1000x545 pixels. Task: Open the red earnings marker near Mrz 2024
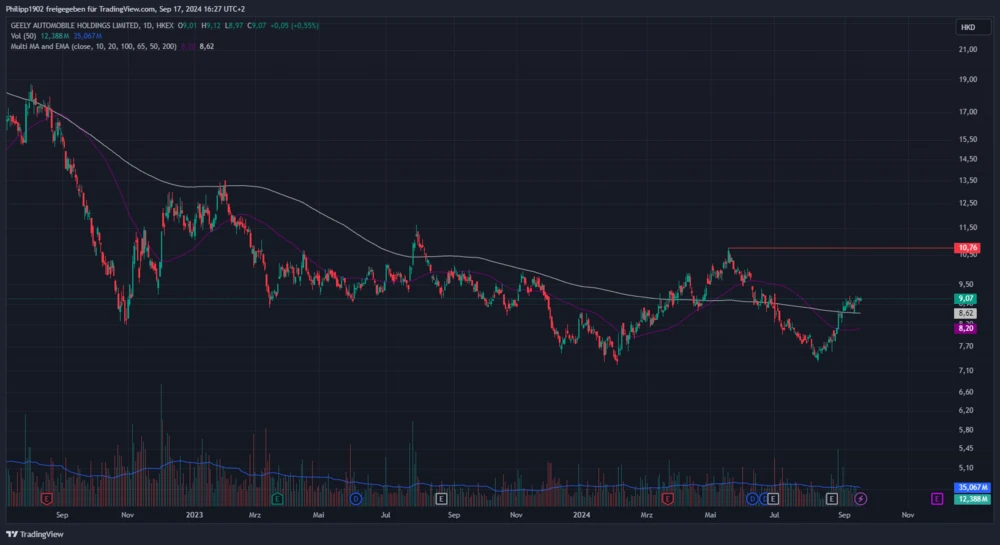pyautogui.click(x=667, y=498)
